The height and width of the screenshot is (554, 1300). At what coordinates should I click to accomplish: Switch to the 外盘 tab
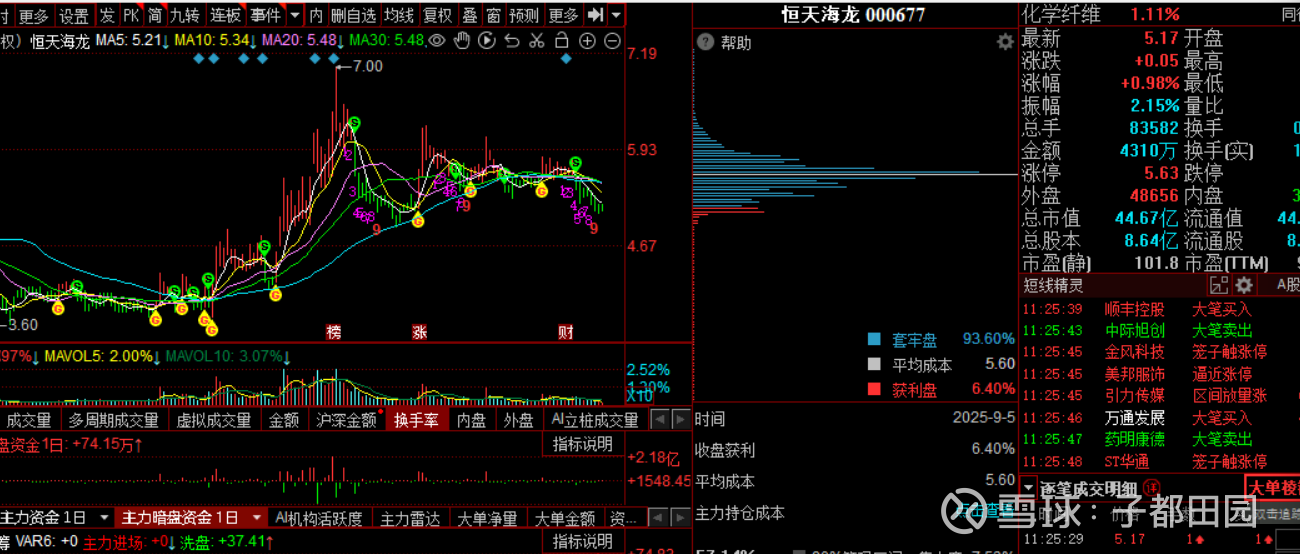click(x=518, y=420)
